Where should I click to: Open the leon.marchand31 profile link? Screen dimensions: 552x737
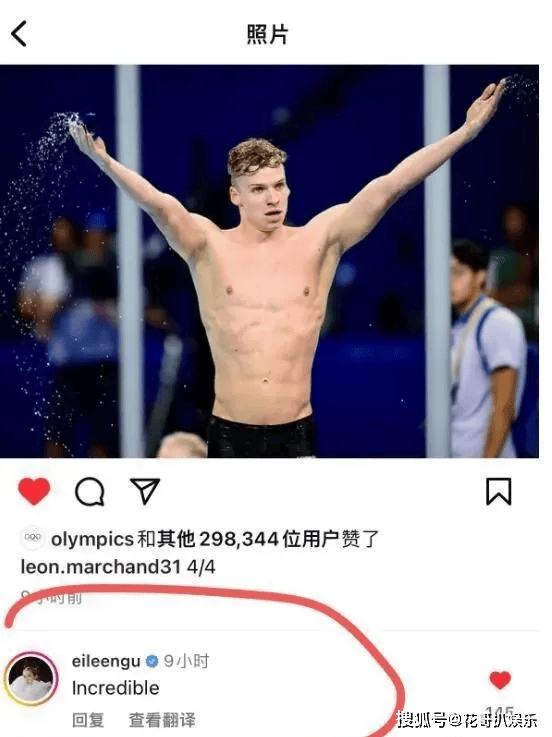(x=101, y=566)
